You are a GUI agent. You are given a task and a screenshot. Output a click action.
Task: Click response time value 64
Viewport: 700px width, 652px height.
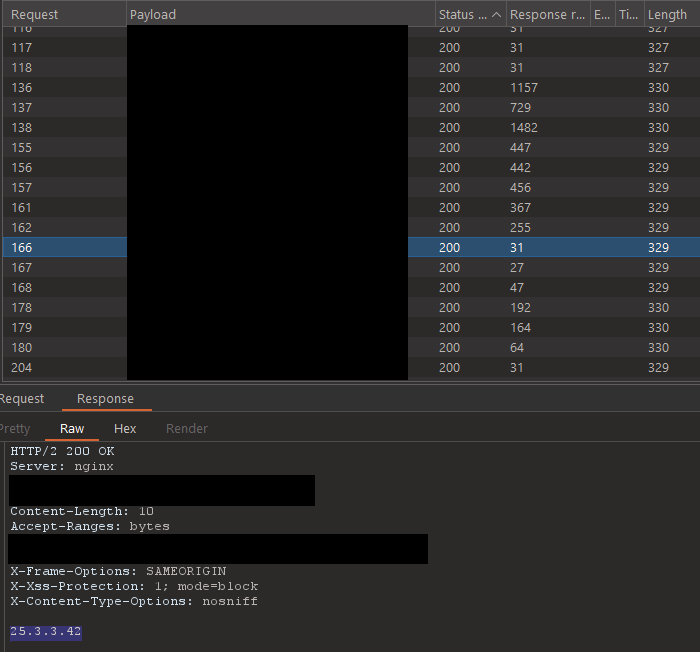coord(517,347)
